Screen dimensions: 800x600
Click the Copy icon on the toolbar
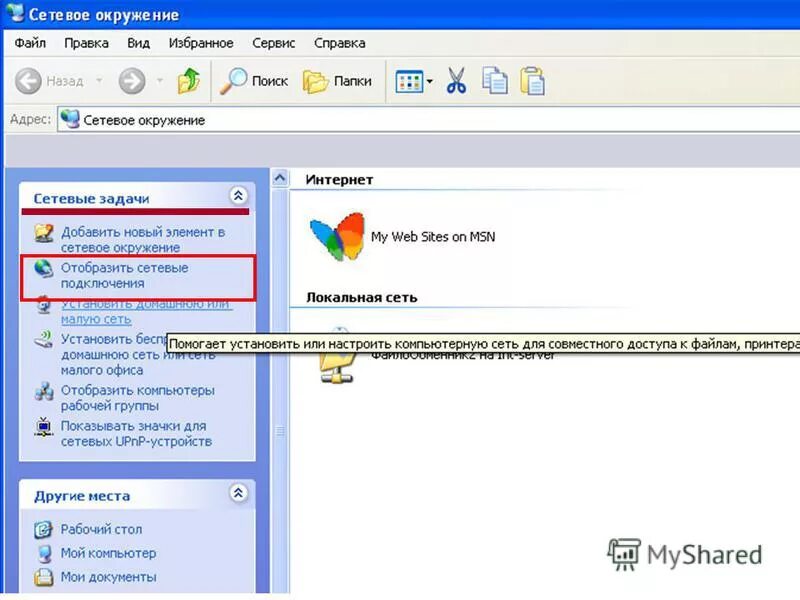[x=494, y=81]
